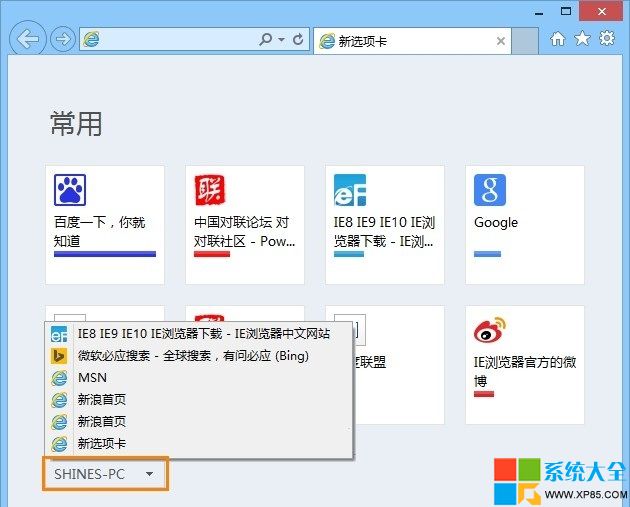Click the IE logo in address bar
630x507 pixels.
point(92,39)
